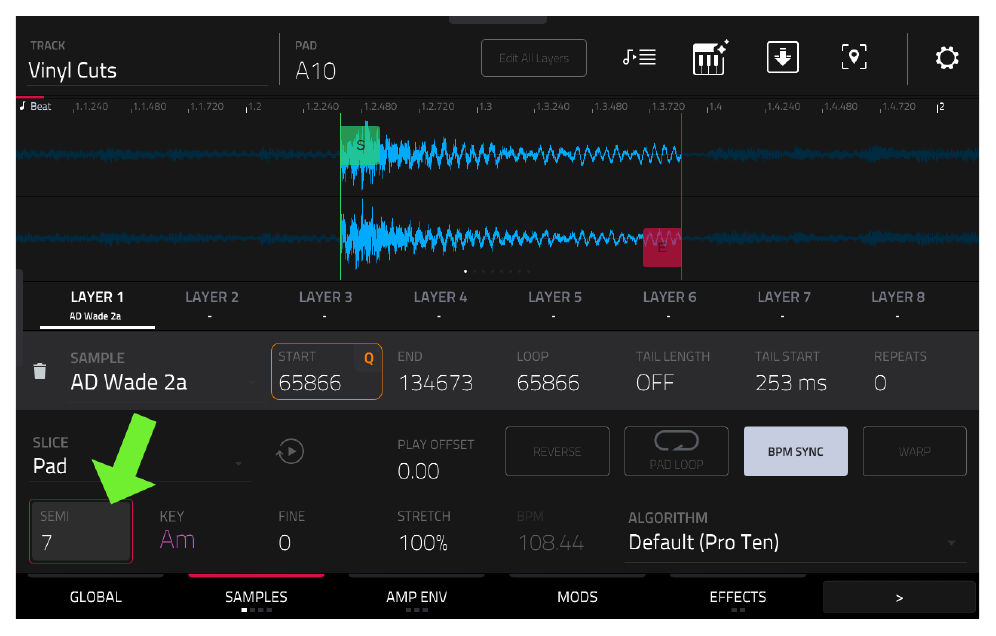Select the END value 134673
The width and height of the screenshot is (996, 636).
point(436,382)
